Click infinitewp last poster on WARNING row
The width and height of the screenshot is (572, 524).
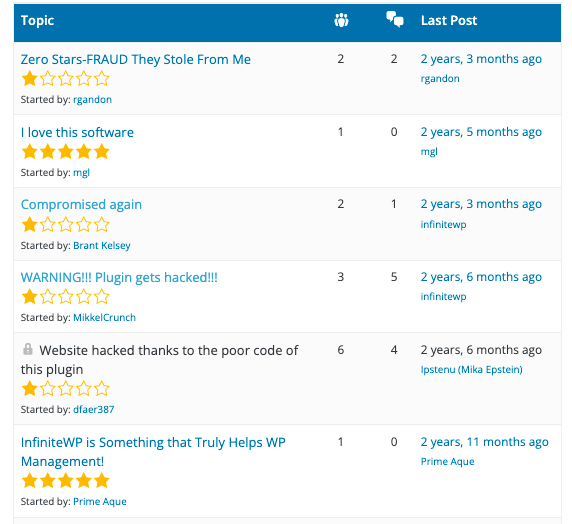click(443, 296)
